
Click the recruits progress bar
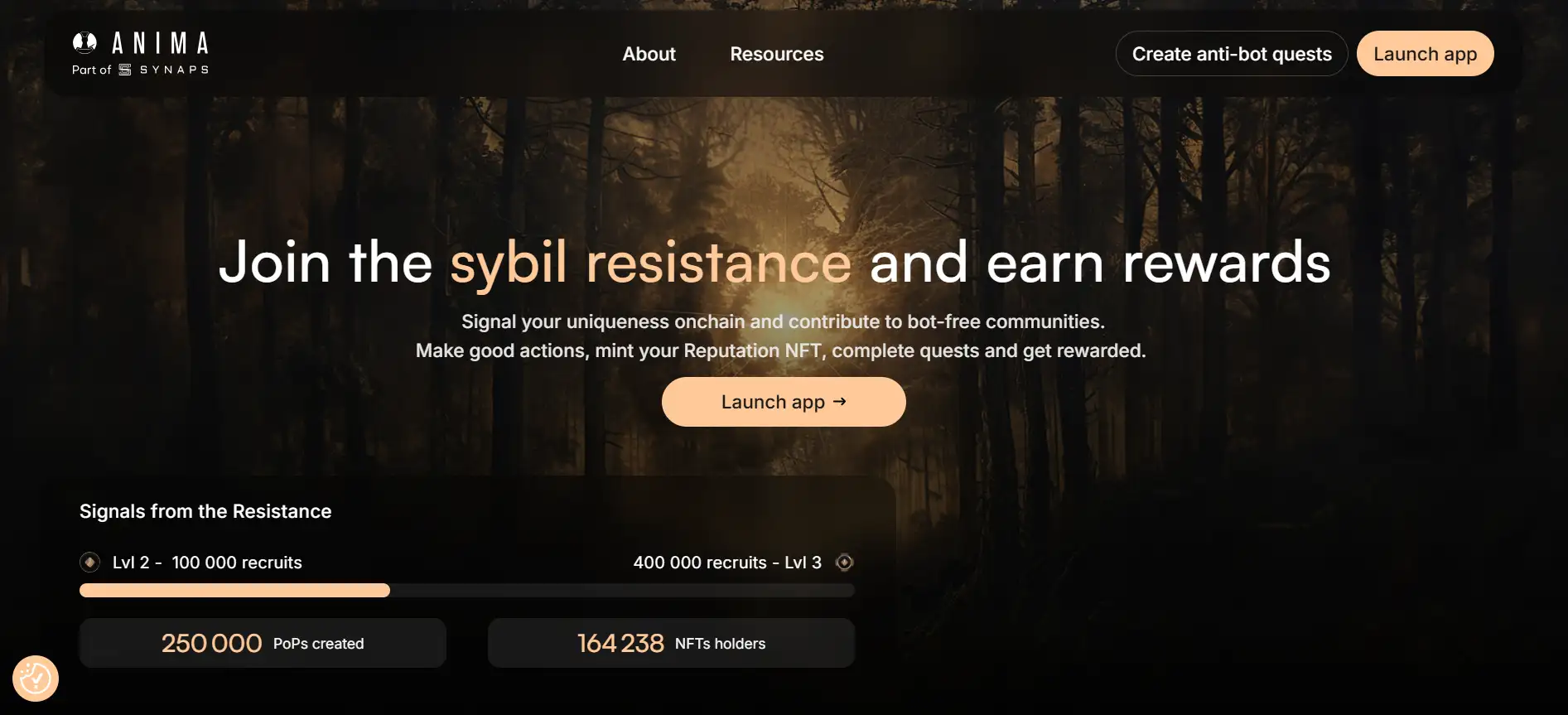tap(467, 591)
